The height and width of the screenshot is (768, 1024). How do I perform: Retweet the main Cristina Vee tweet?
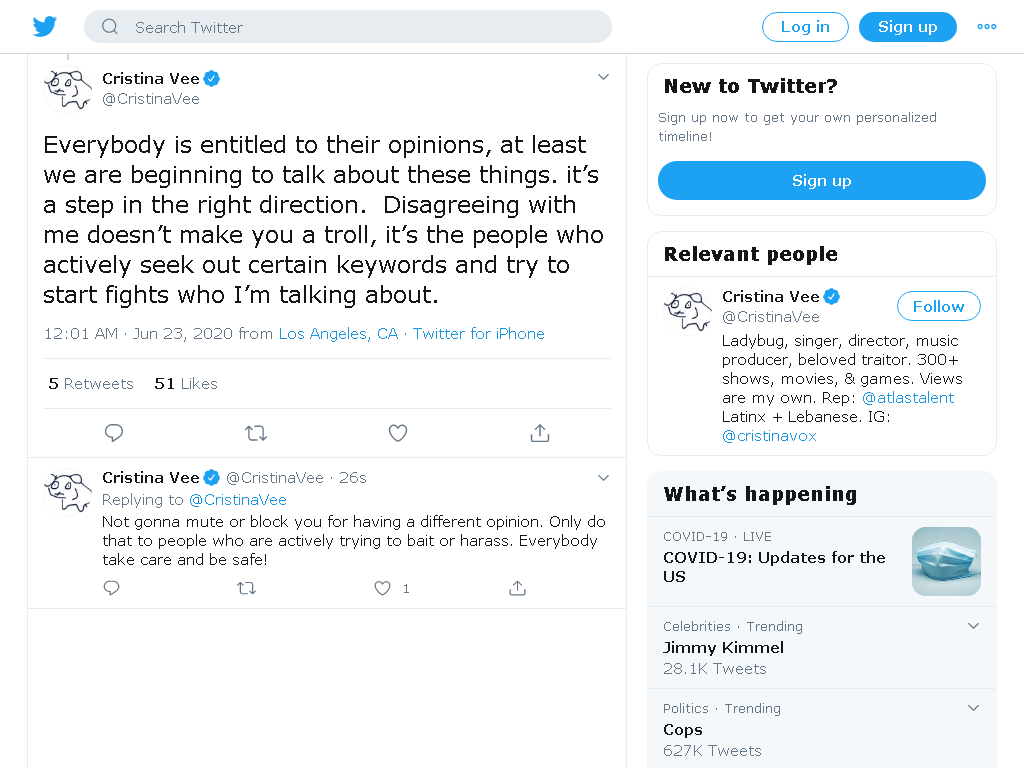point(256,433)
